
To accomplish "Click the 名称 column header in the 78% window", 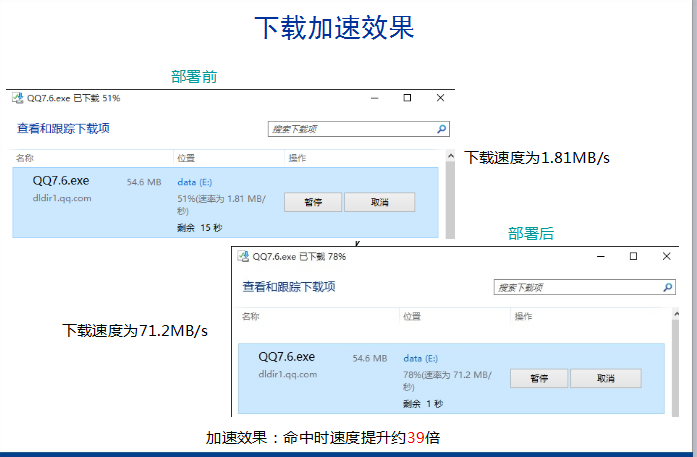I will [x=250, y=316].
